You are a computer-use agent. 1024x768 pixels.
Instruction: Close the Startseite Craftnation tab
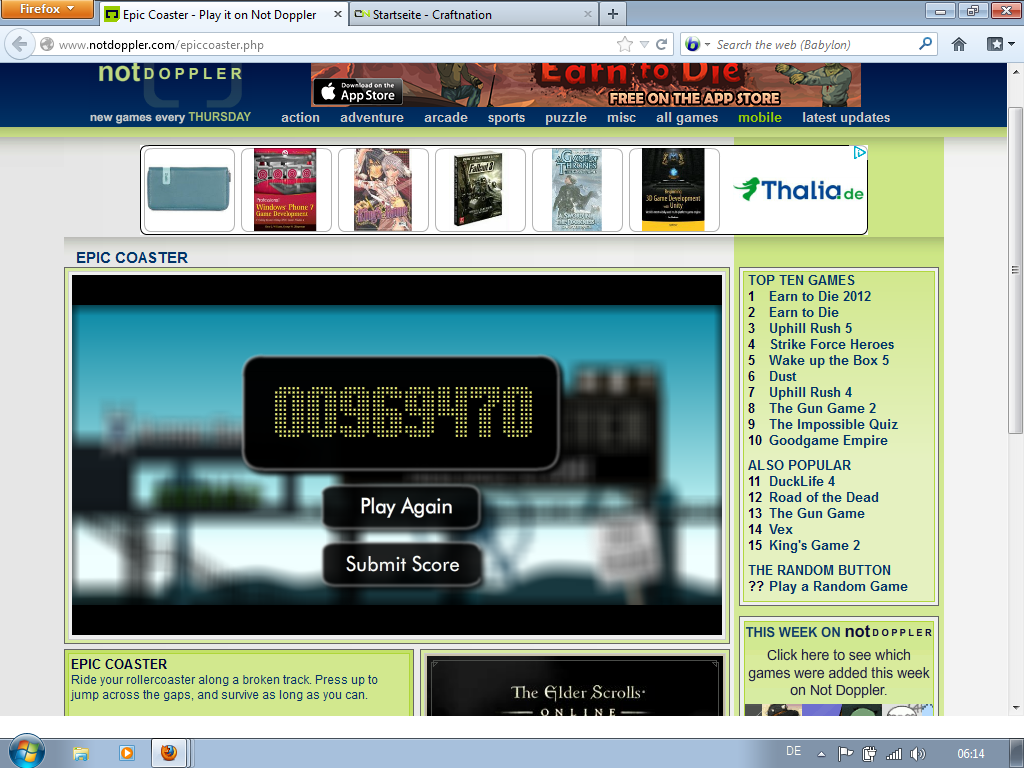588,14
